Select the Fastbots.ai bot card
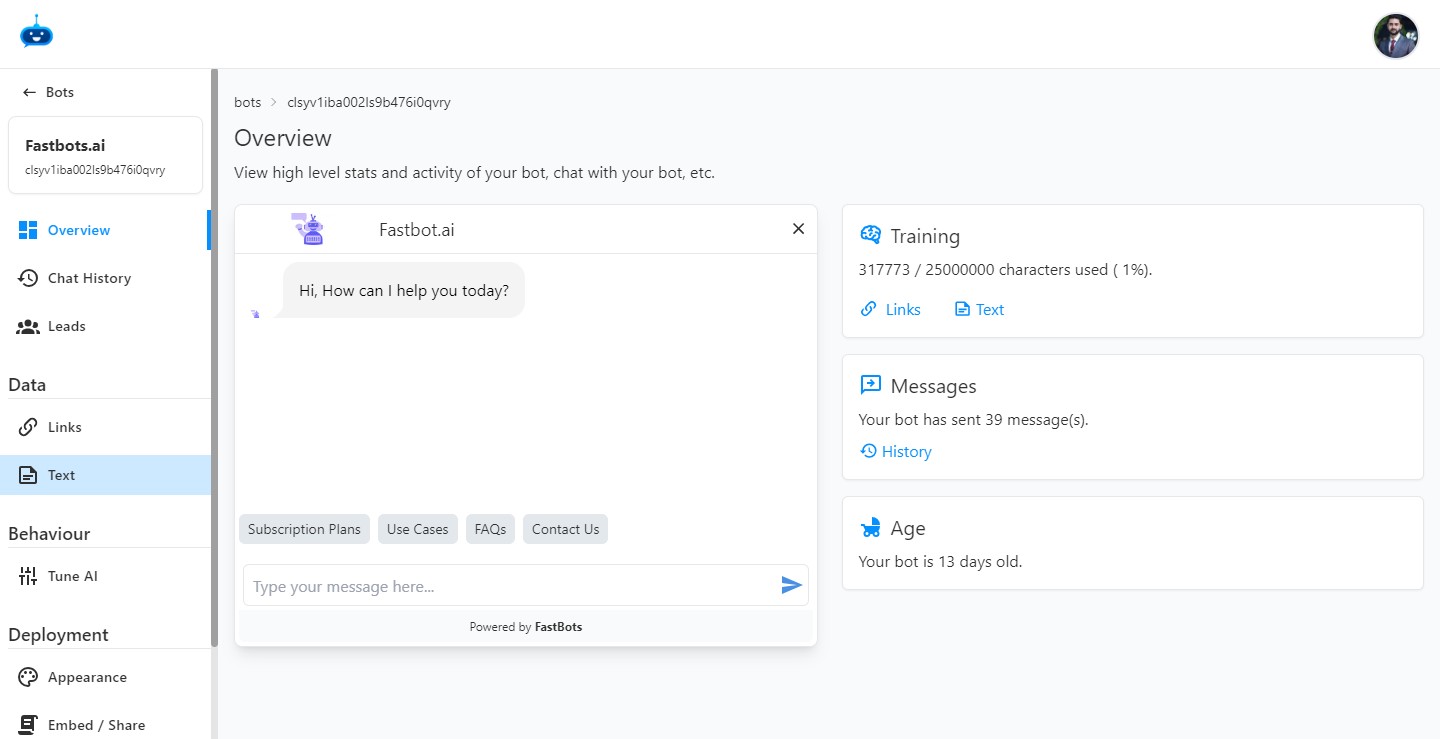 (x=105, y=155)
